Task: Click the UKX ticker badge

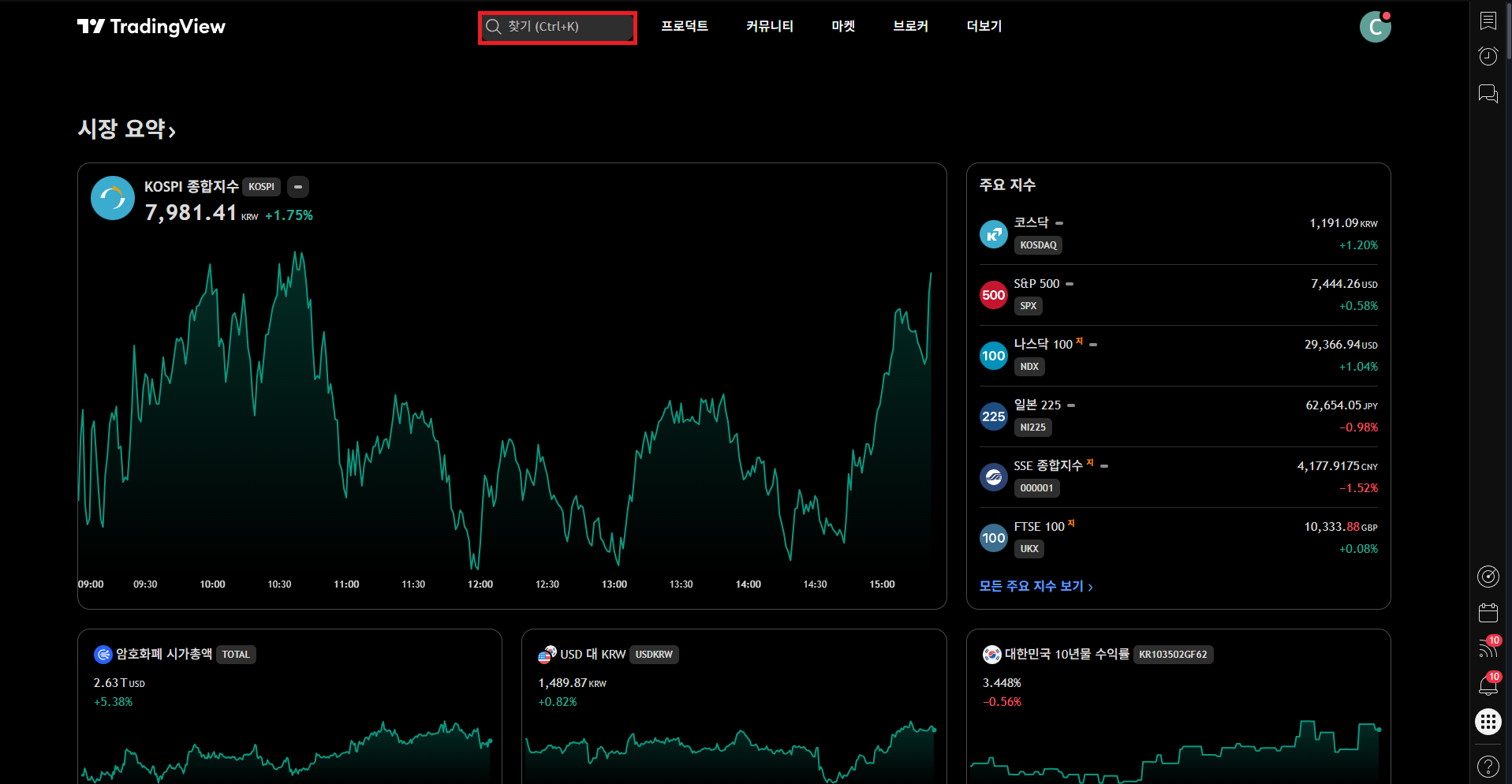Action: pyautogui.click(x=1029, y=549)
